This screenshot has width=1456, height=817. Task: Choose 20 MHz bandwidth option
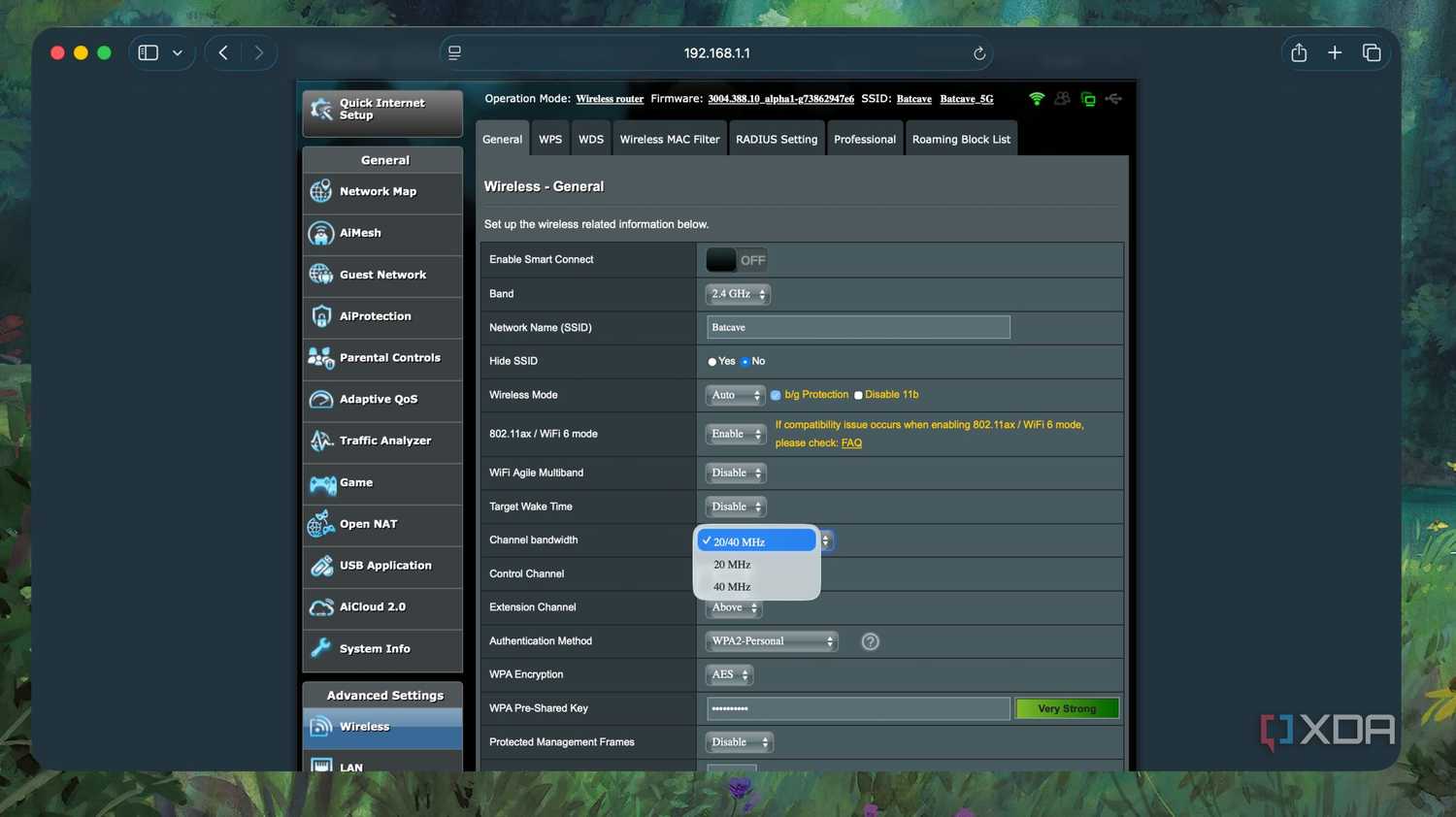757,565
